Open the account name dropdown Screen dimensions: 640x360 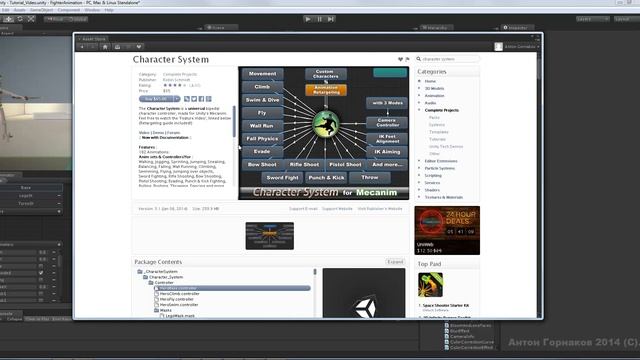click(x=522, y=47)
